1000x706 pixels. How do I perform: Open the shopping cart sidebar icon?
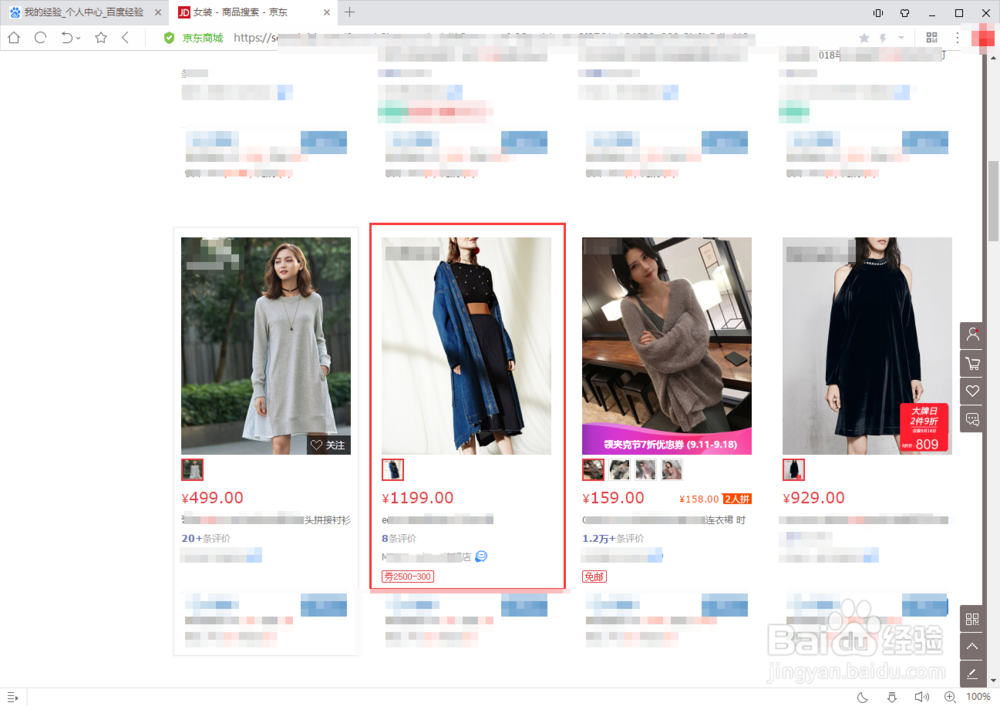point(972,364)
